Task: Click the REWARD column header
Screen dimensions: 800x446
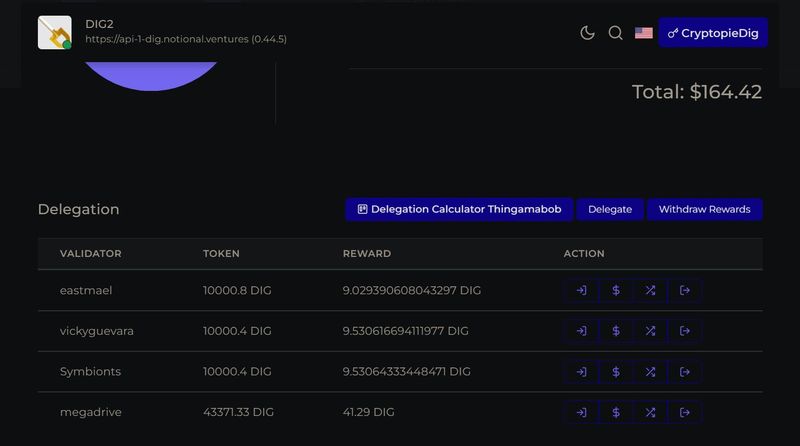Action: (366, 254)
